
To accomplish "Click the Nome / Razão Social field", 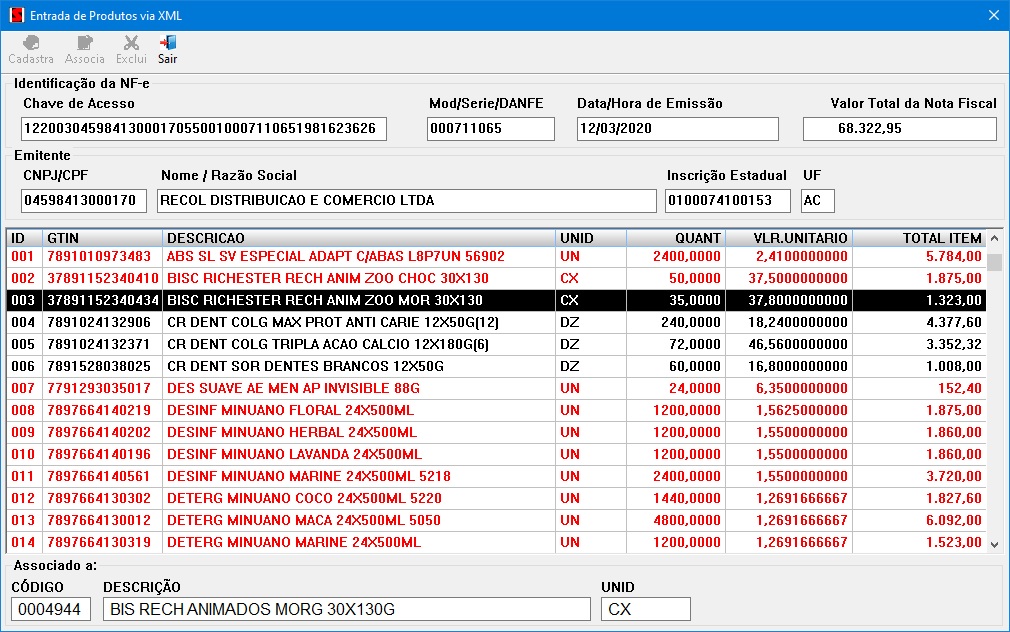I will pos(406,201).
